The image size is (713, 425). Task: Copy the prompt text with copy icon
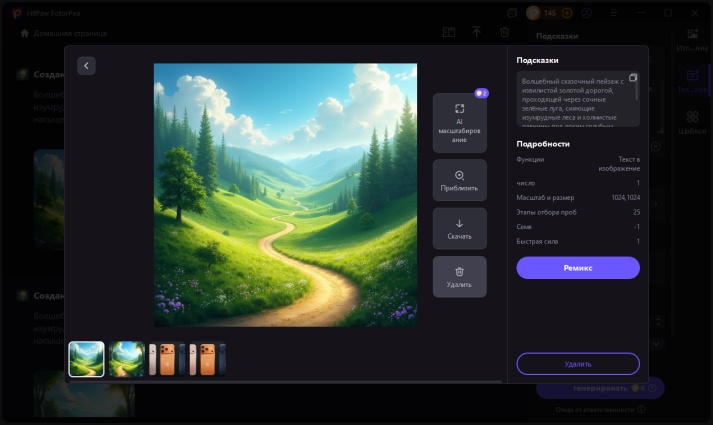pos(633,77)
